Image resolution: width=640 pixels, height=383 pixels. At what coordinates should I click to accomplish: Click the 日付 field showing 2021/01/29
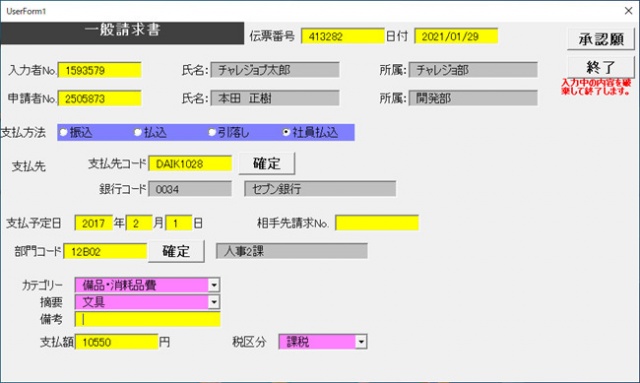point(456,36)
